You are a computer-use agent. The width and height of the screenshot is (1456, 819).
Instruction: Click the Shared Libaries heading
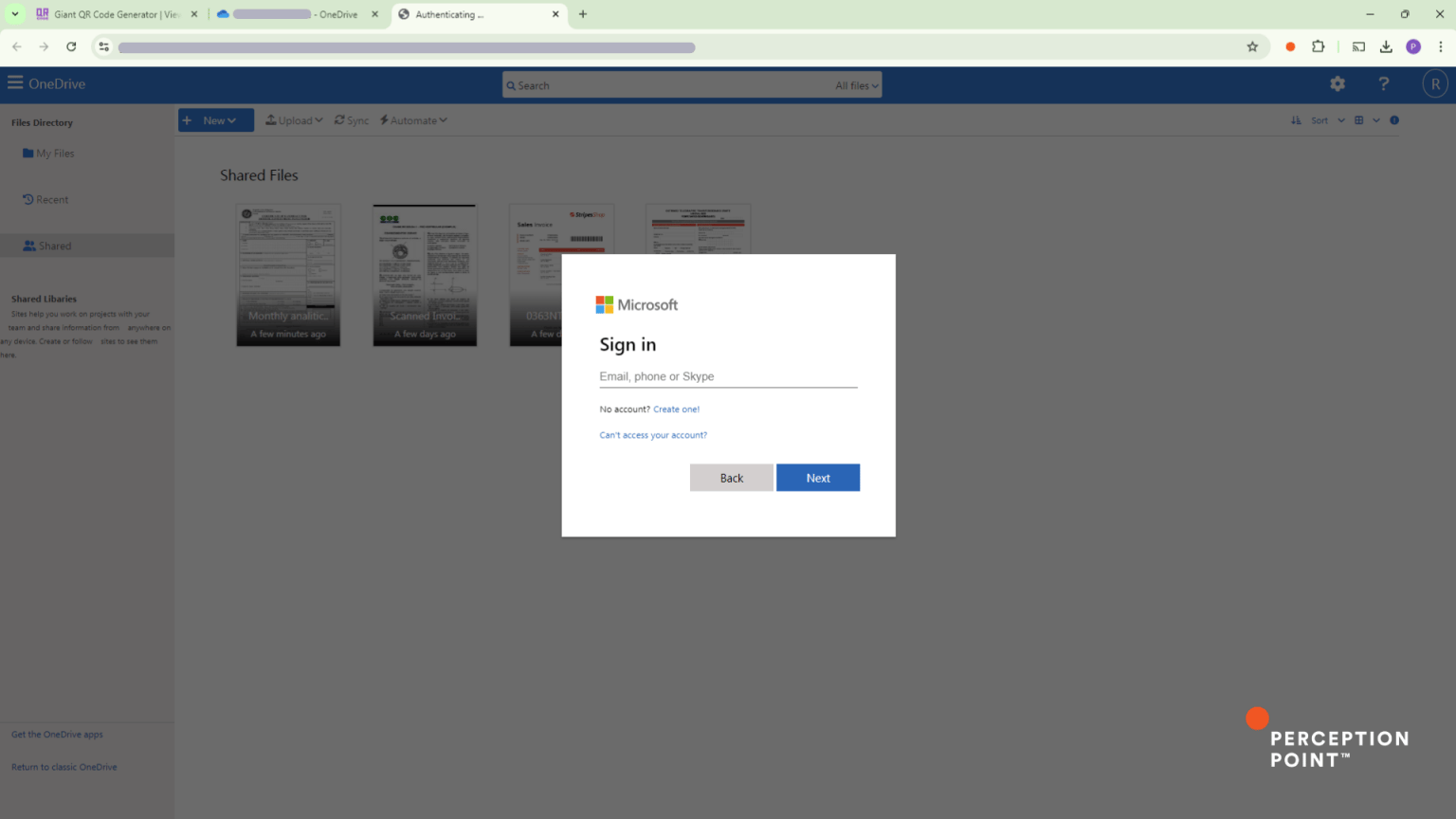44,299
